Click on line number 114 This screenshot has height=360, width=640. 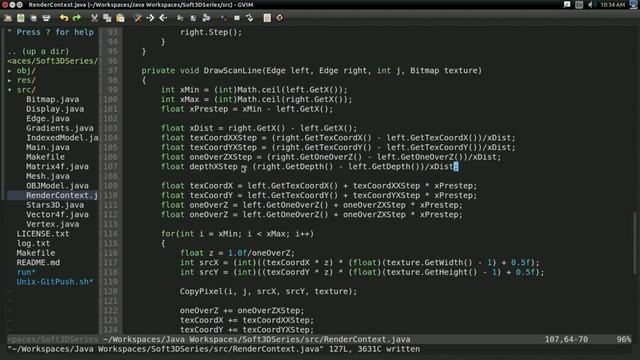pyautogui.click(x=111, y=234)
